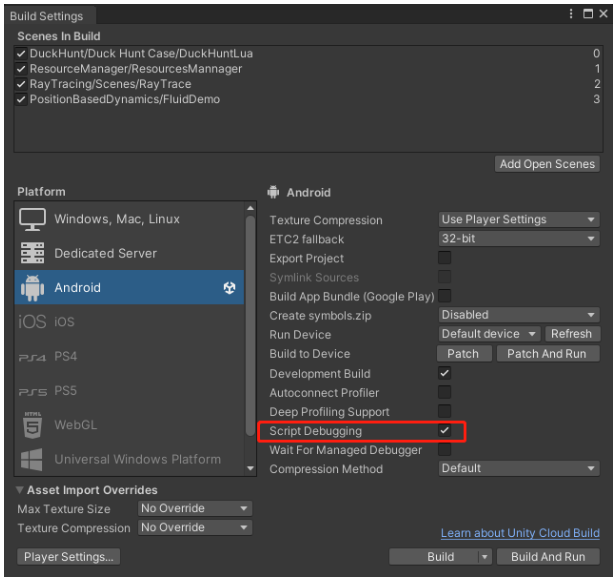Image resolution: width=616 pixels, height=580 pixels.
Task: Open Asset Import Texture Compression override dropdown
Action: coord(195,527)
